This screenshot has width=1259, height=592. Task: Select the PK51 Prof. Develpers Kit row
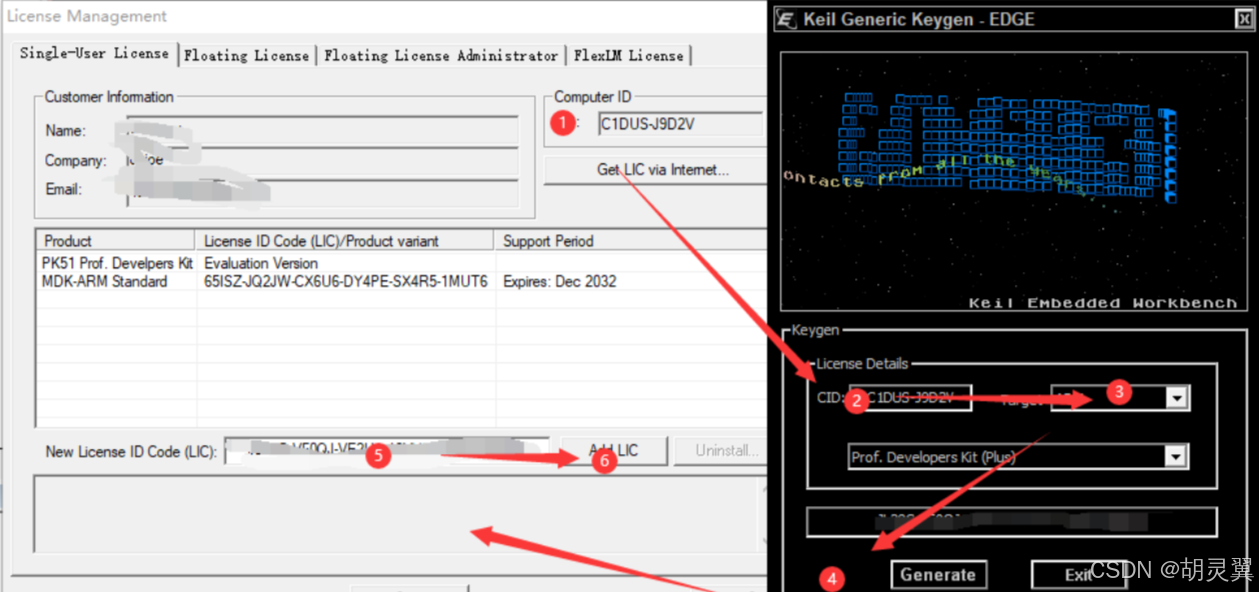click(x=400, y=263)
